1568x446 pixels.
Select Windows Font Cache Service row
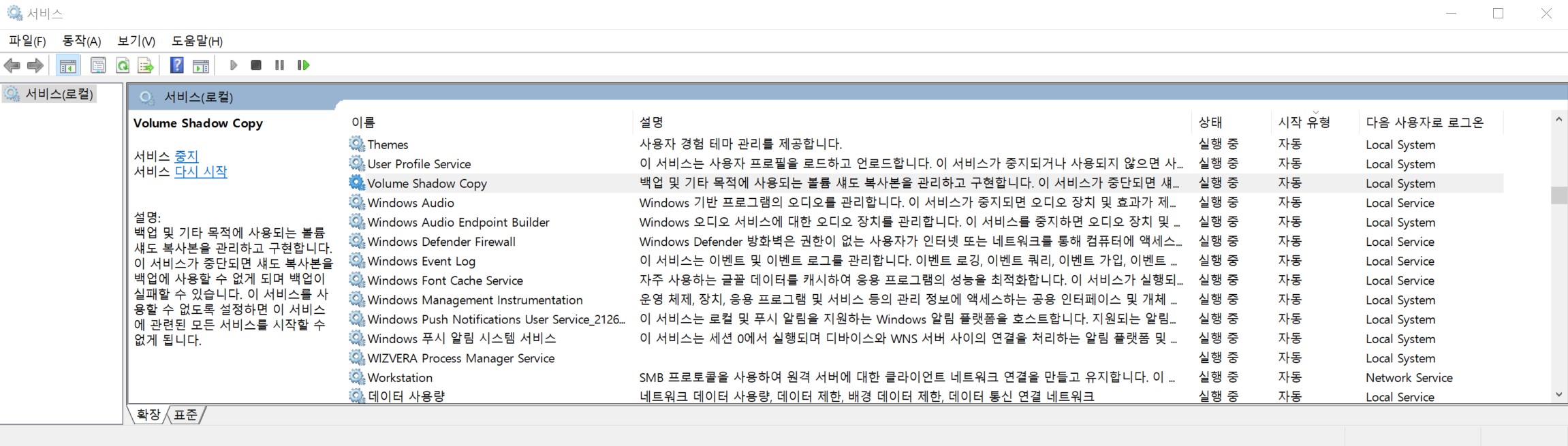[925, 280]
